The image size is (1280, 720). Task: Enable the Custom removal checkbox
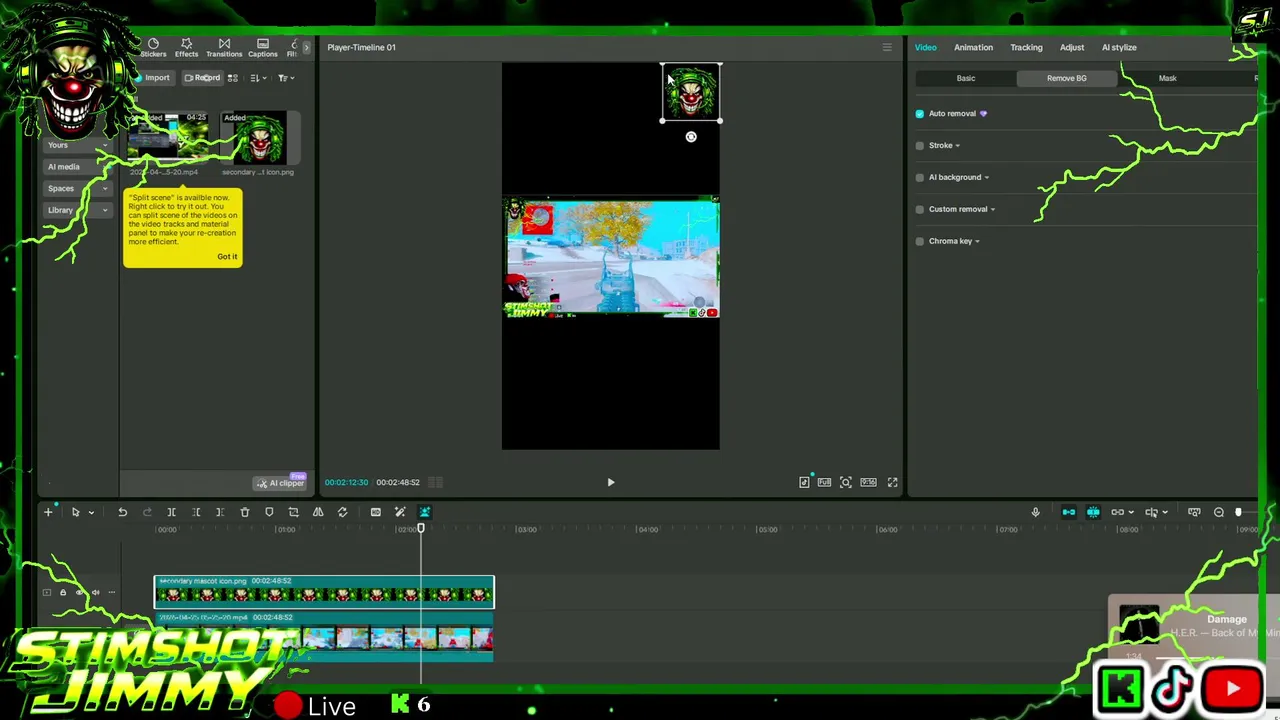coord(920,210)
